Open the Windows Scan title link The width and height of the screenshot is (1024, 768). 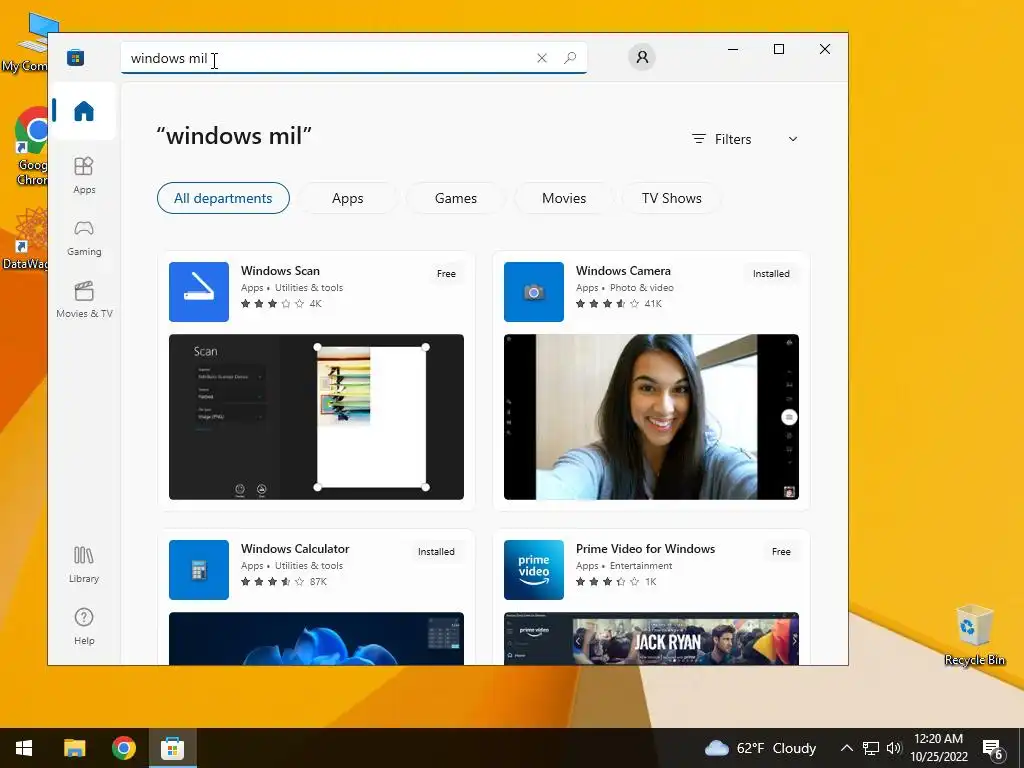point(280,270)
